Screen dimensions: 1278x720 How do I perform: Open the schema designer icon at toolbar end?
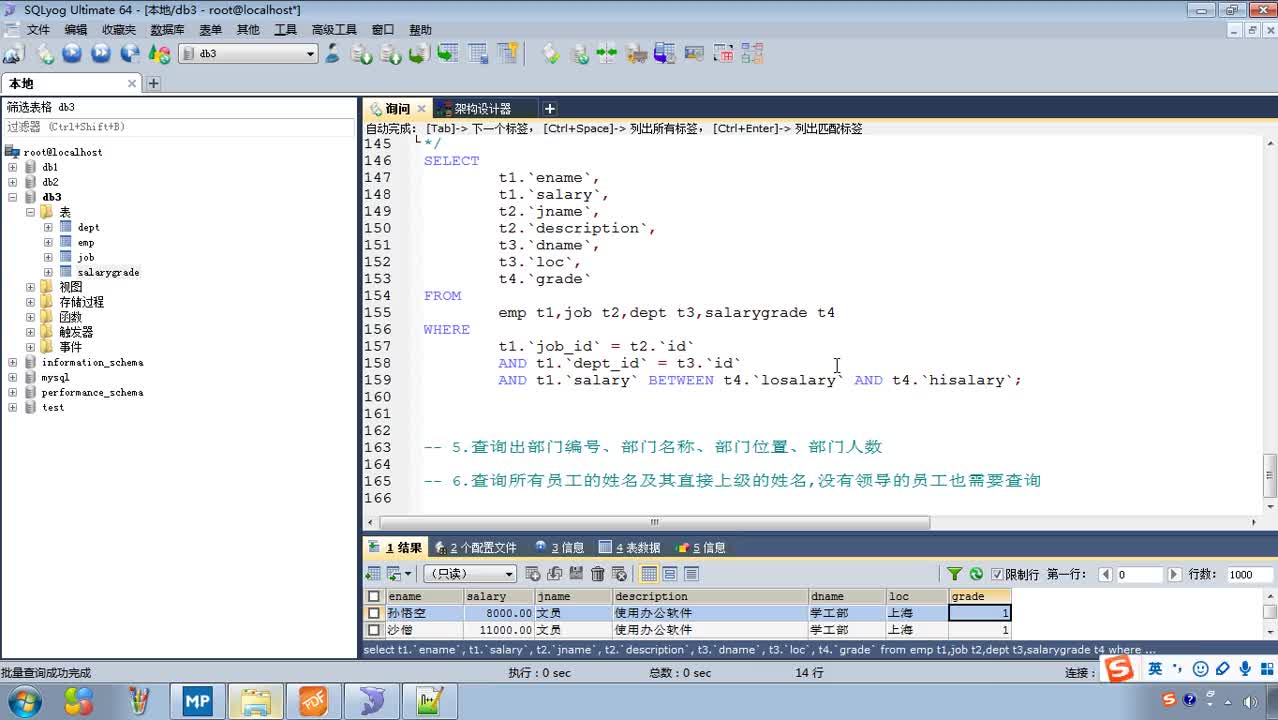pyautogui.click(x=752, y=54)
